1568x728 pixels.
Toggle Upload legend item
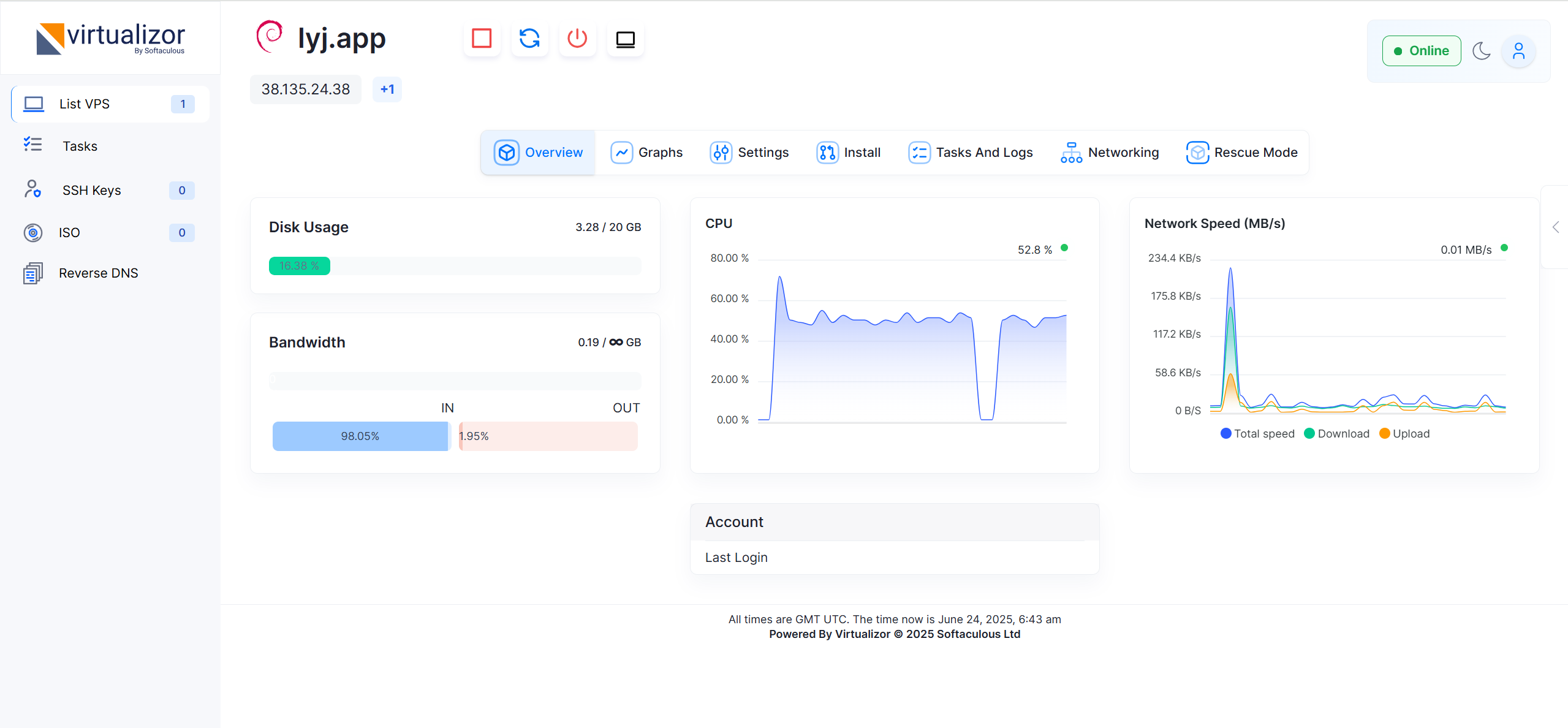[x=1404, y=434]
